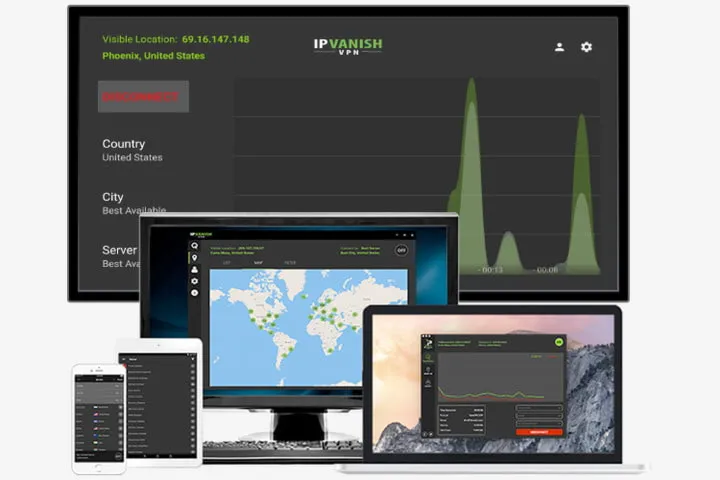Open the account profile icon on TV app

(559, 47)
